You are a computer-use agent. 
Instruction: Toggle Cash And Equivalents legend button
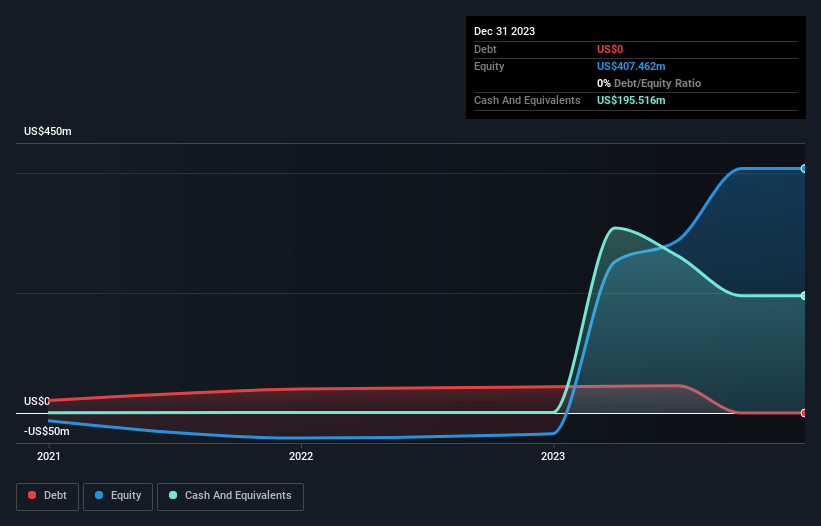click(230, 496)
